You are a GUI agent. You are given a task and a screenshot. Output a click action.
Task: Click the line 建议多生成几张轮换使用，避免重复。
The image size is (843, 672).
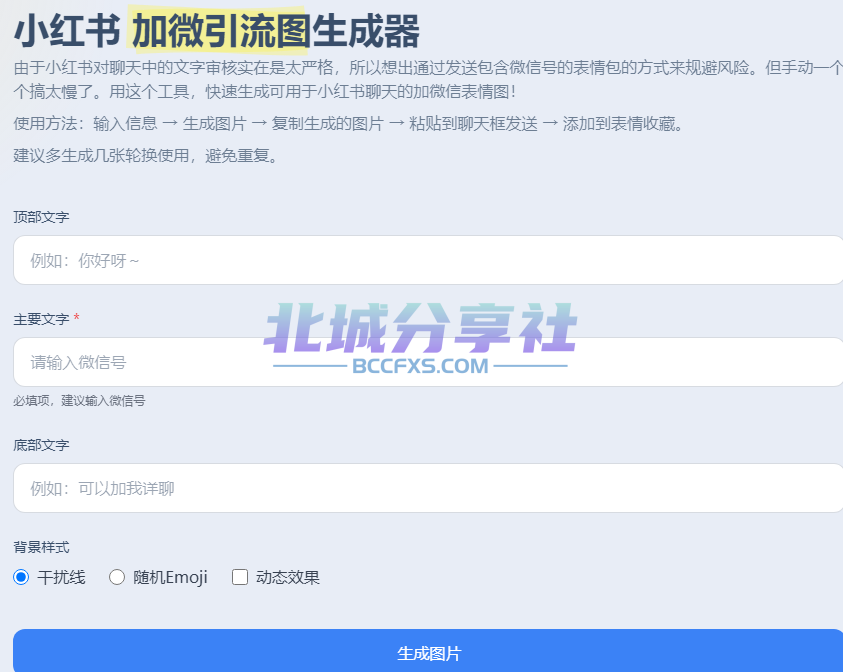[x=145, y=156]
